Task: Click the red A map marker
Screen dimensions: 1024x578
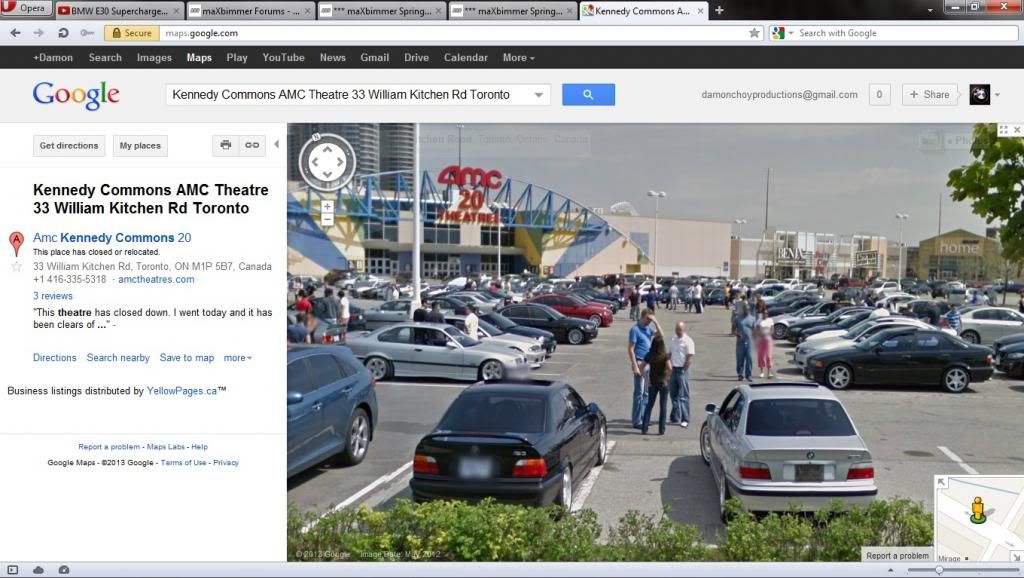Action: point(16,243)
